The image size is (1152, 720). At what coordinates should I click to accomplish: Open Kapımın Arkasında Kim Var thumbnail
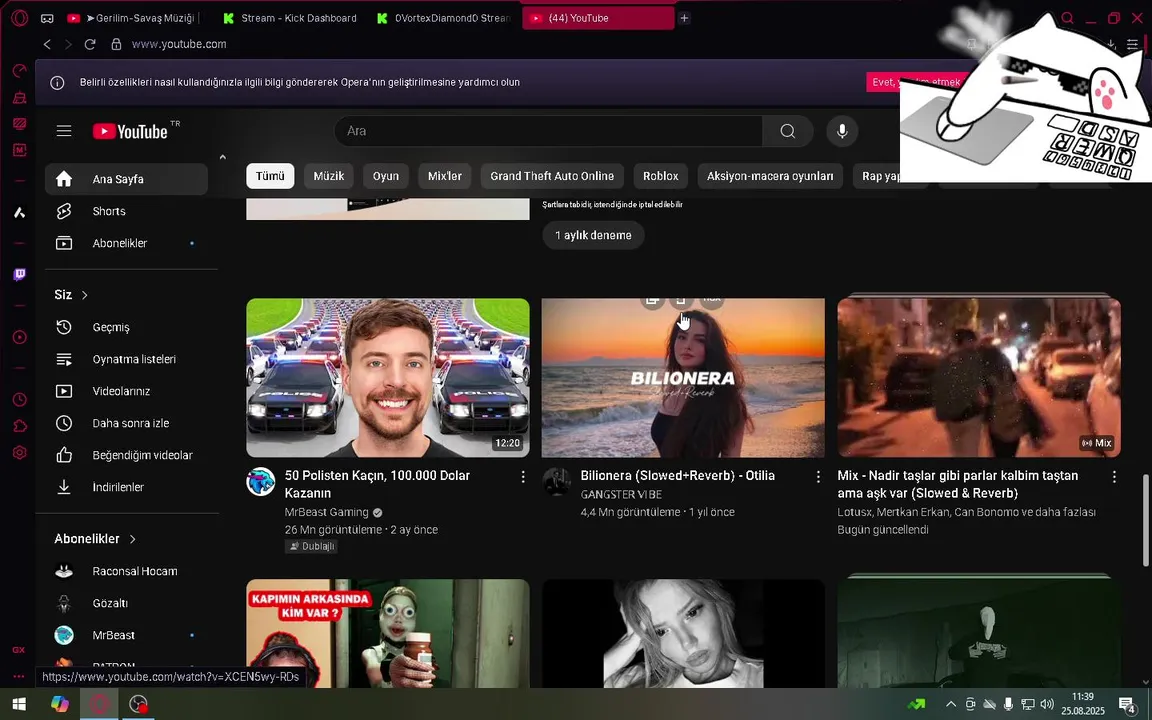point(388,633)
